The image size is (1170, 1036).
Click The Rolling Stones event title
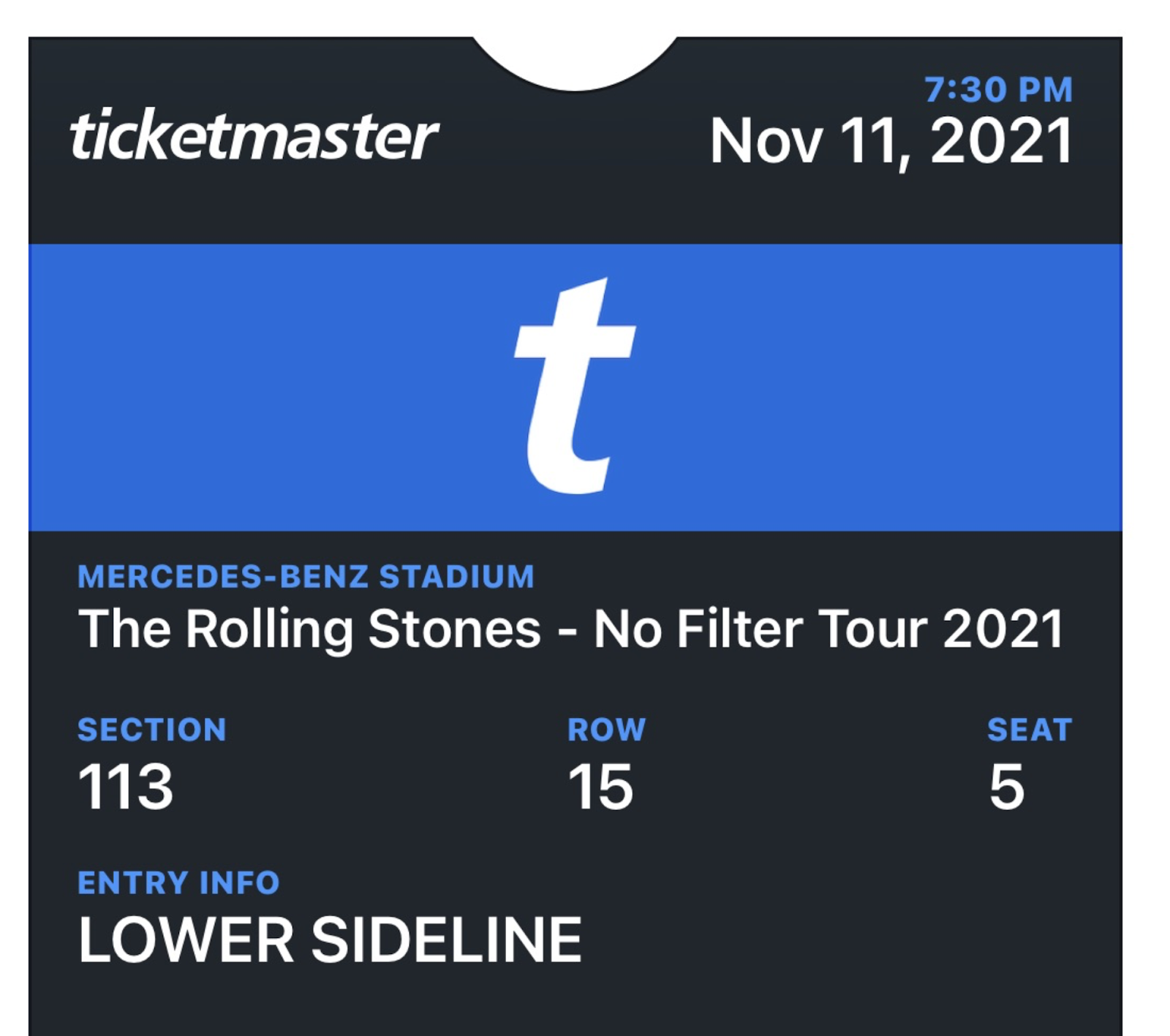click(x=570, y=629)
